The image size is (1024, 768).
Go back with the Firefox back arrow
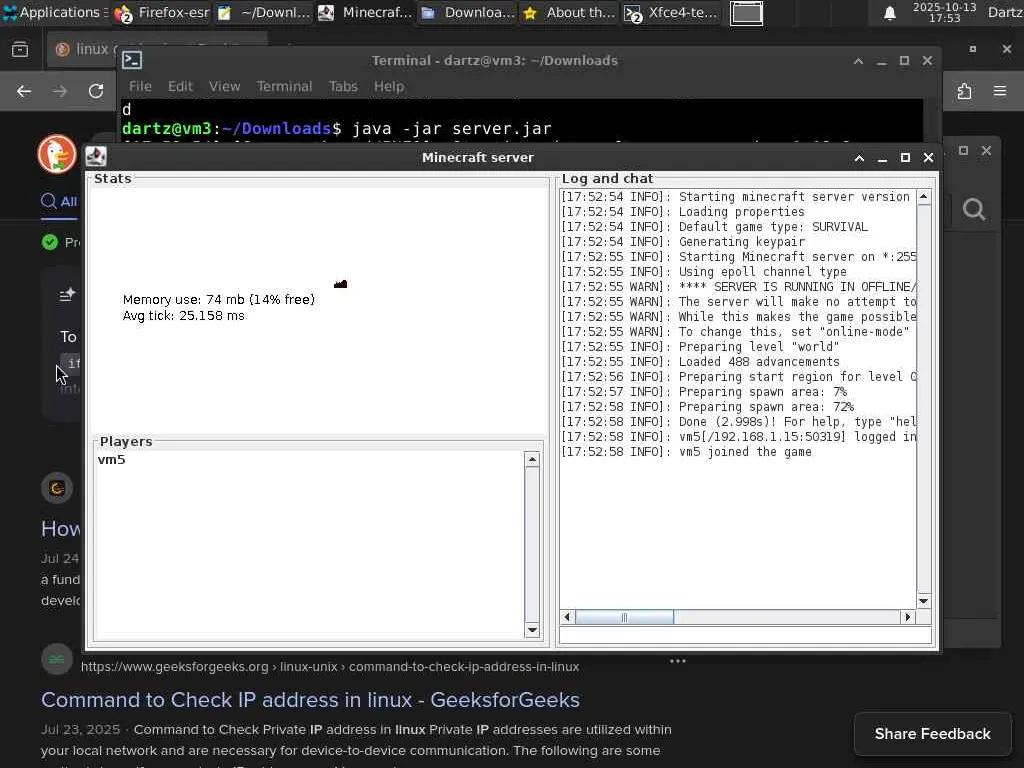(24, 91)
